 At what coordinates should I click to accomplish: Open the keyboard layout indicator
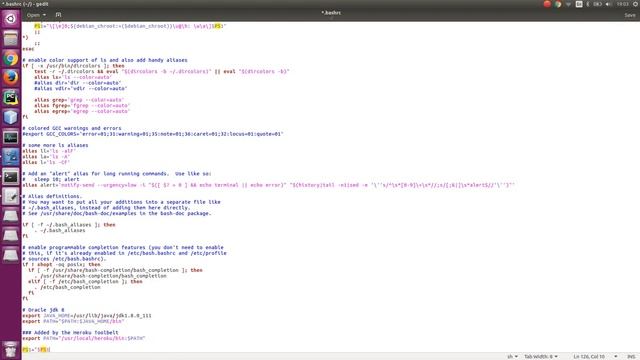click(579, 4)
